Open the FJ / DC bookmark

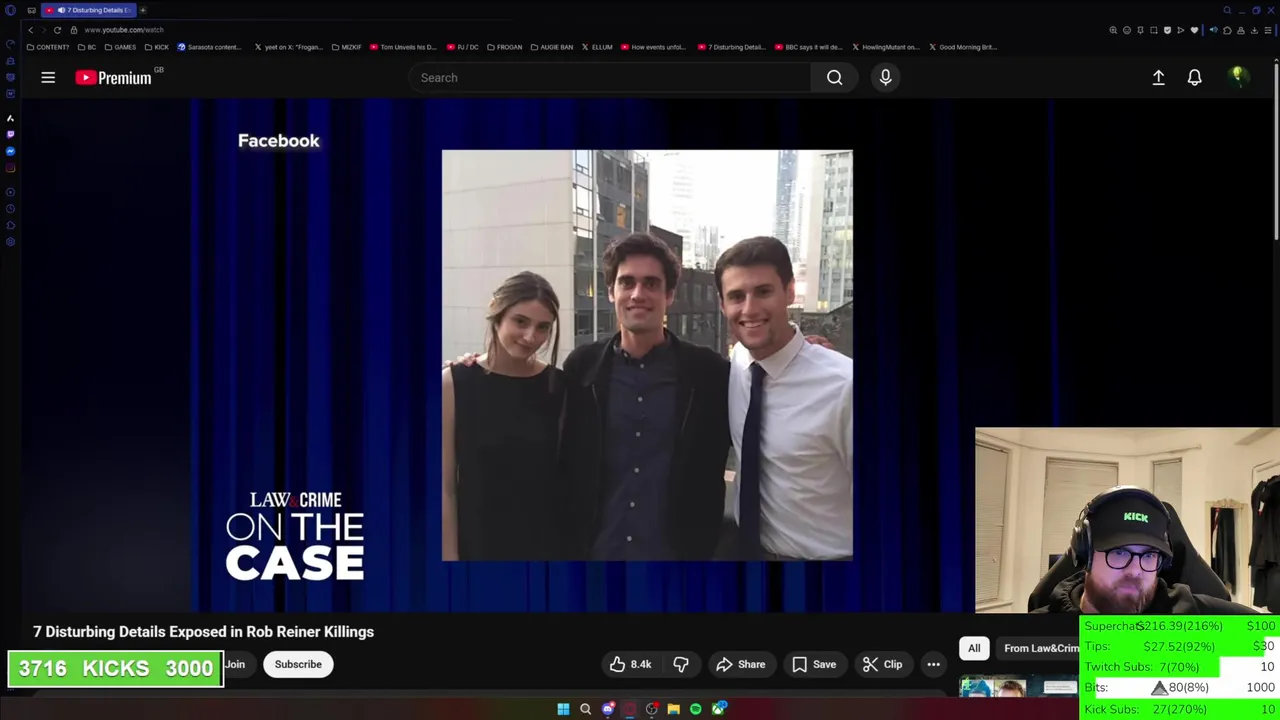463,47
